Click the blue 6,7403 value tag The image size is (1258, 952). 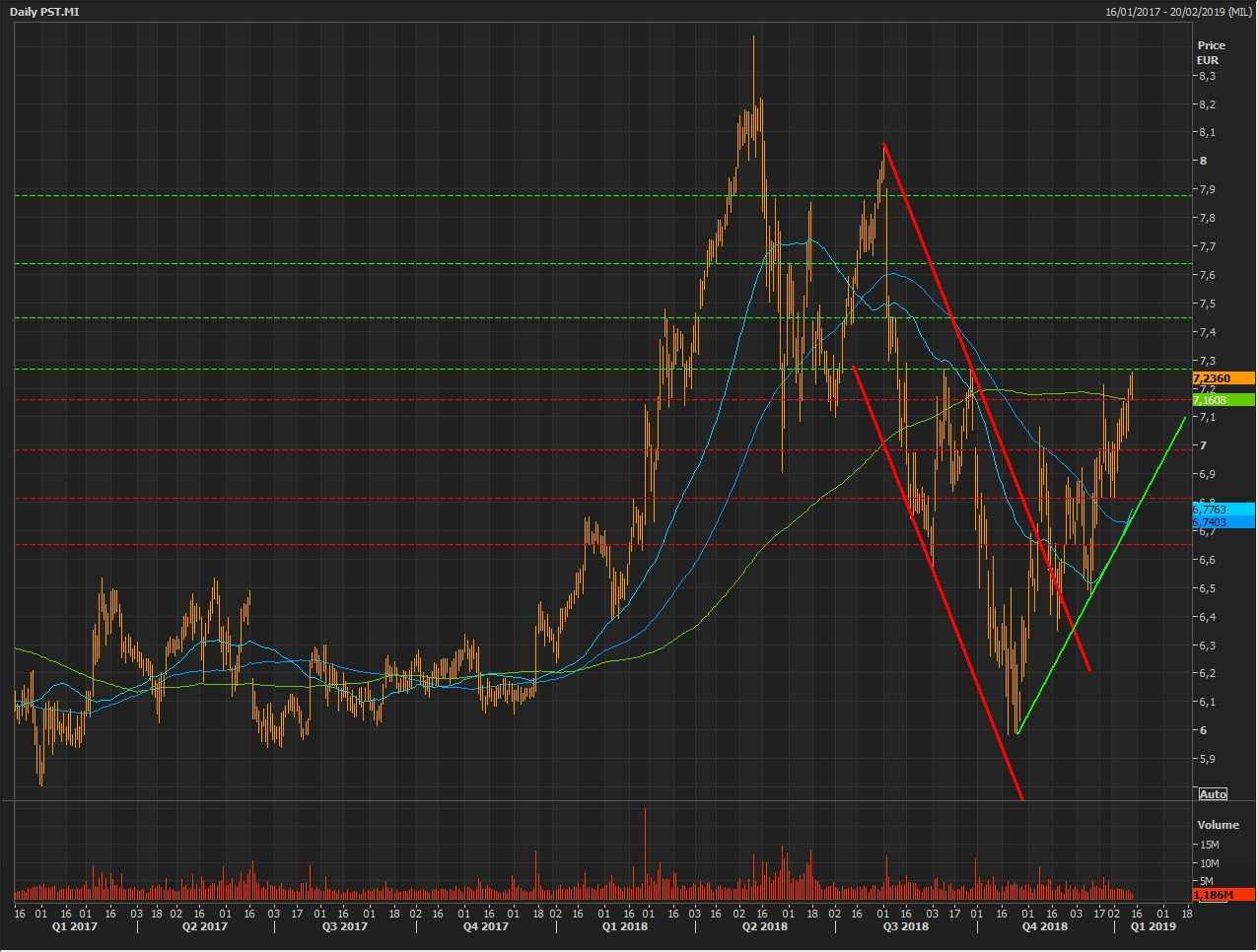[1223, 522]
